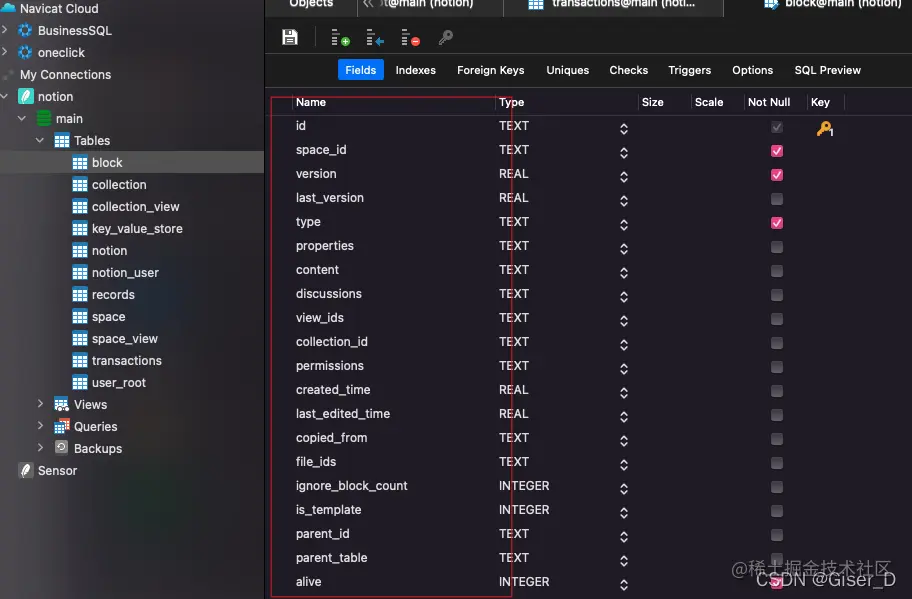Click the notion_user table icon
912x599 pixels.
coord(80,272)
